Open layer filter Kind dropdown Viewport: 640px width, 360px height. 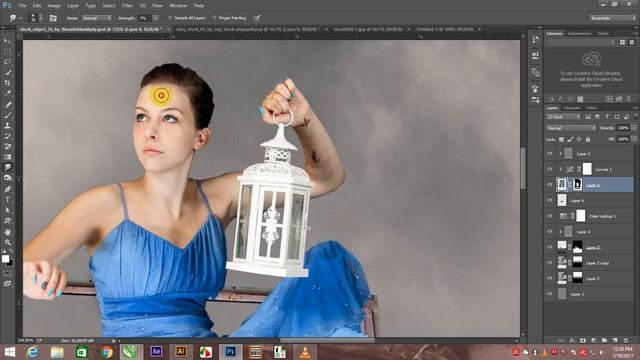click(564, 117)
